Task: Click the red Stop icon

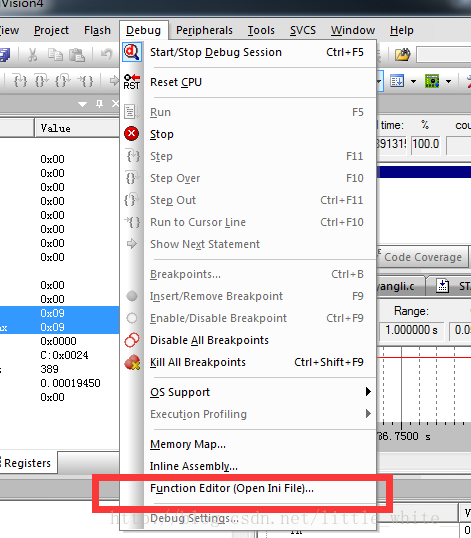Action: click(x=132, y=134)
